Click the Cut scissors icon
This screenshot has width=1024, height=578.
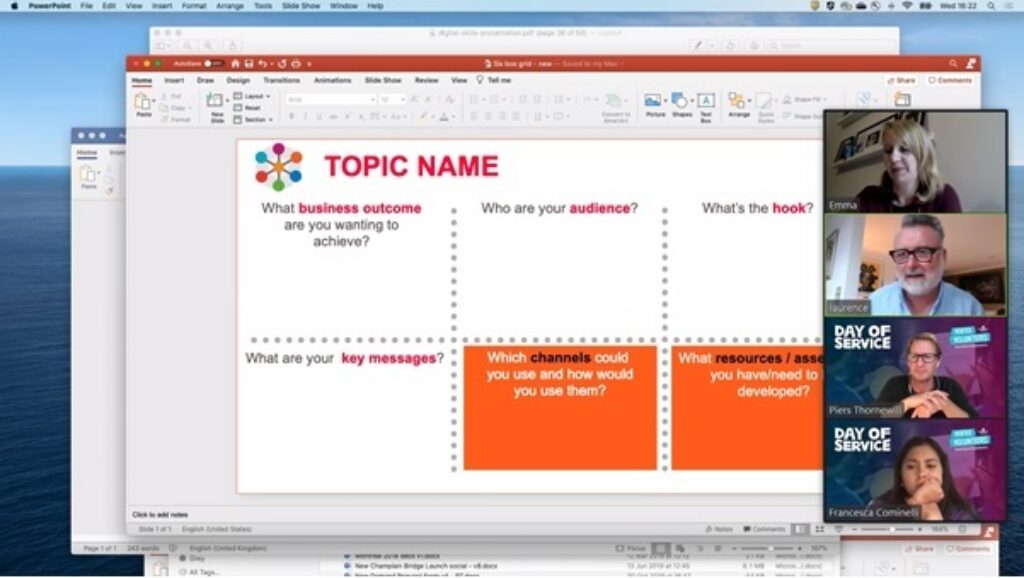point(165,96)
